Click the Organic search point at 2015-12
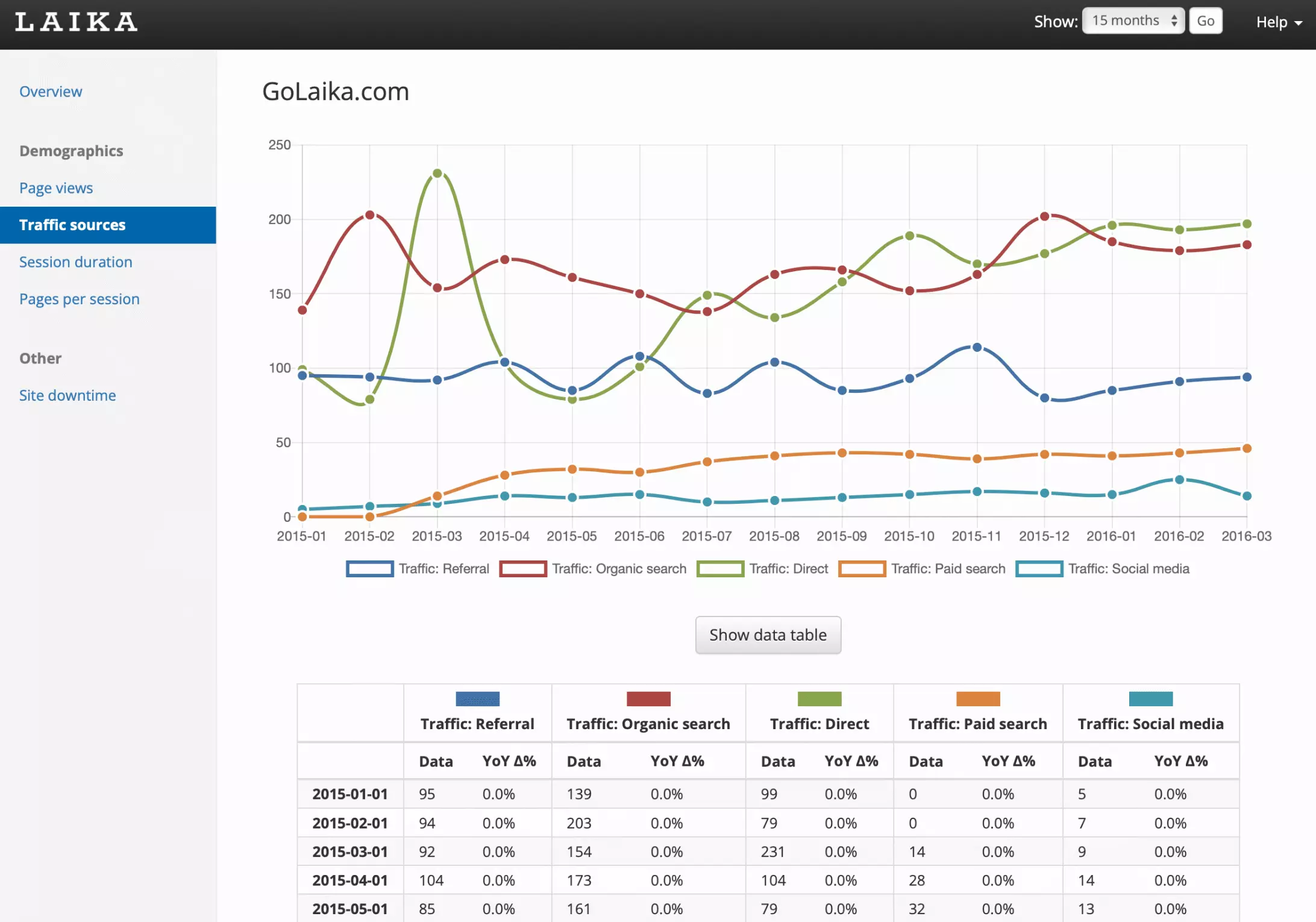The height and width of the screenshot is (922, 1316). pyautogui.click(x=1045, y=216)
